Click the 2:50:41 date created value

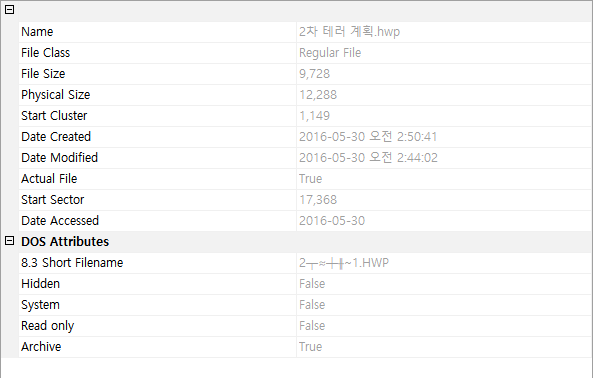click(x=368, y=137)
